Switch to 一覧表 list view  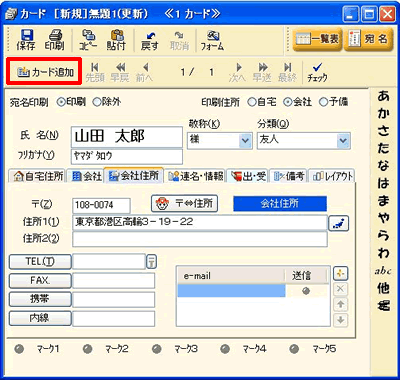(x=317, y=40)
